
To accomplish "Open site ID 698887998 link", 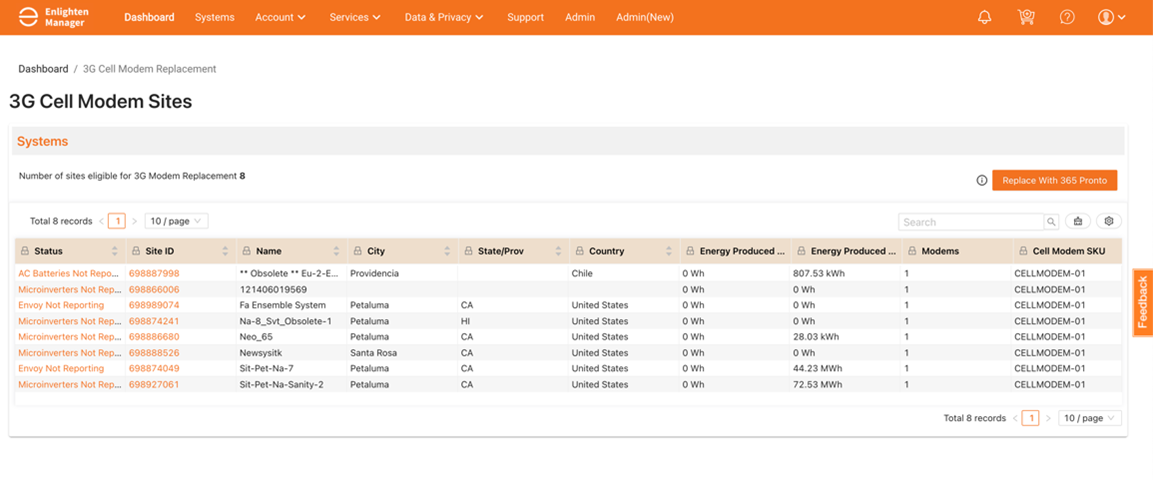I will [154, 273].
